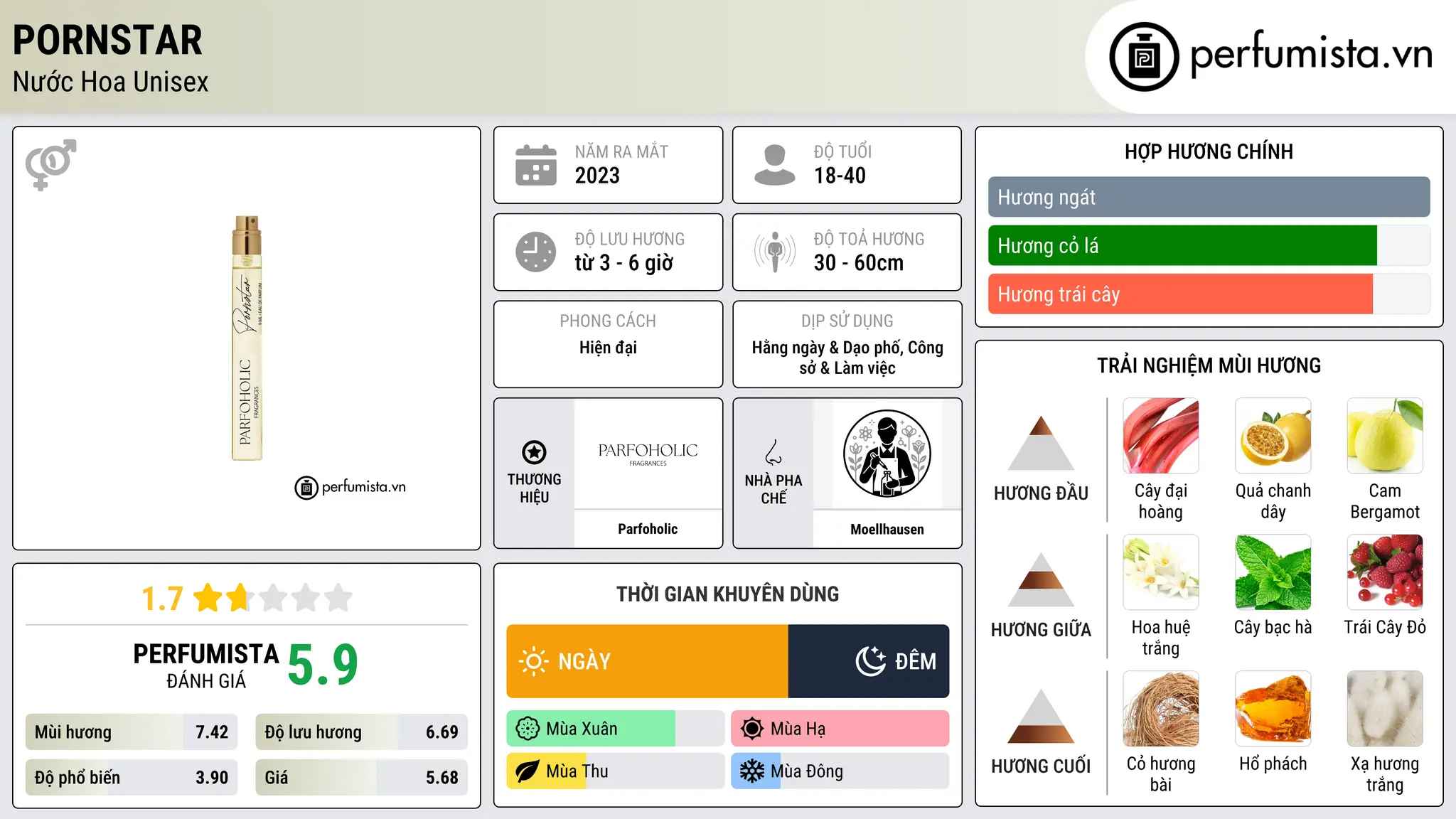Open the Xạ hương trắng note image
Image resolution: width=1456 pixels, height=819 pixels.
pos(1385,709)
